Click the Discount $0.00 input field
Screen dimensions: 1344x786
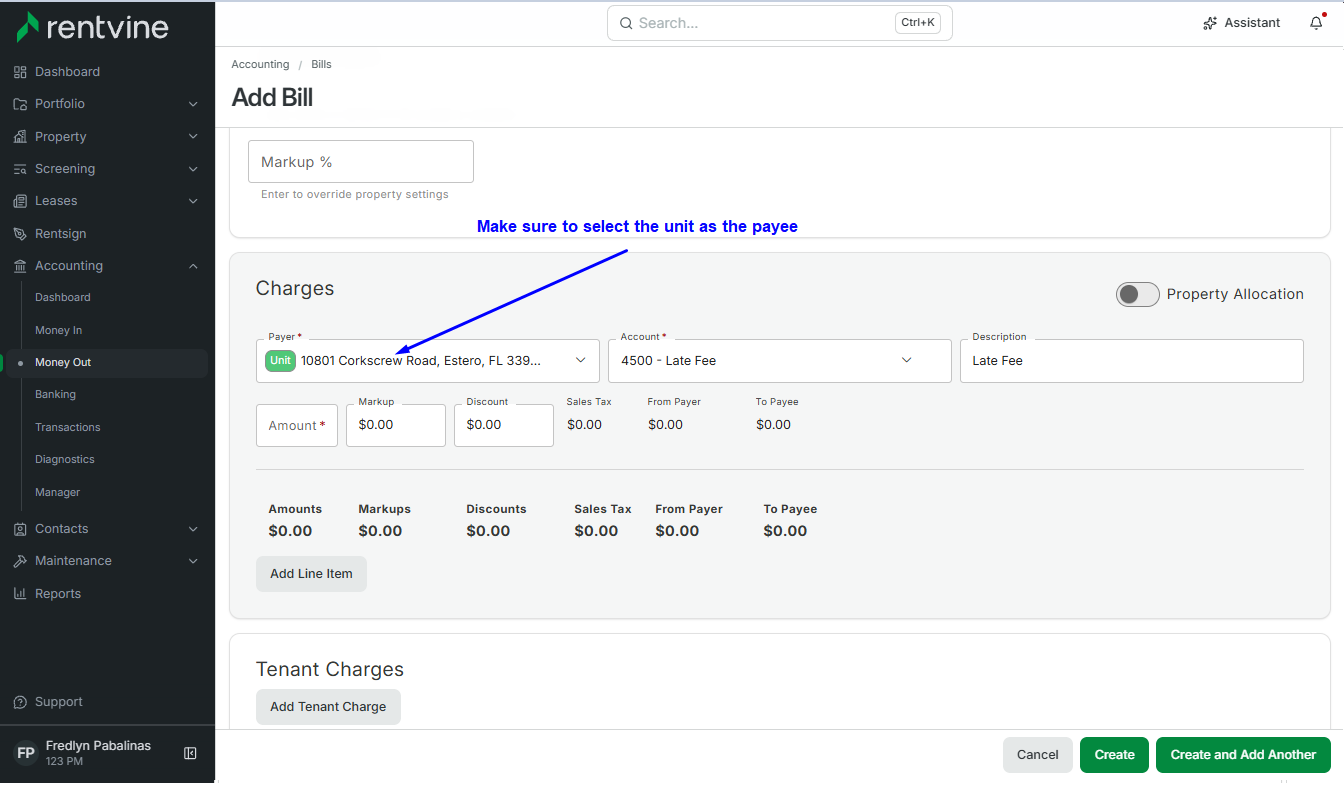click(x=504, y=425)
